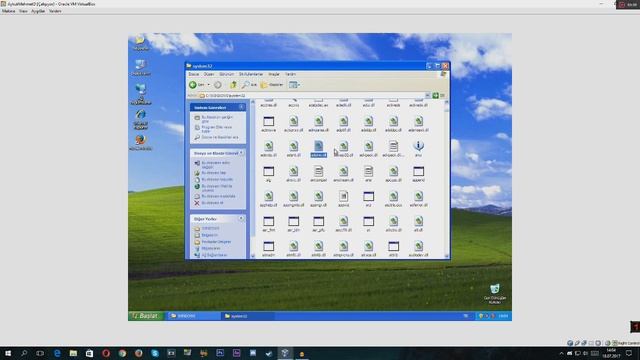Open the Düzen menu in Explorer

[x=209, y=74]
